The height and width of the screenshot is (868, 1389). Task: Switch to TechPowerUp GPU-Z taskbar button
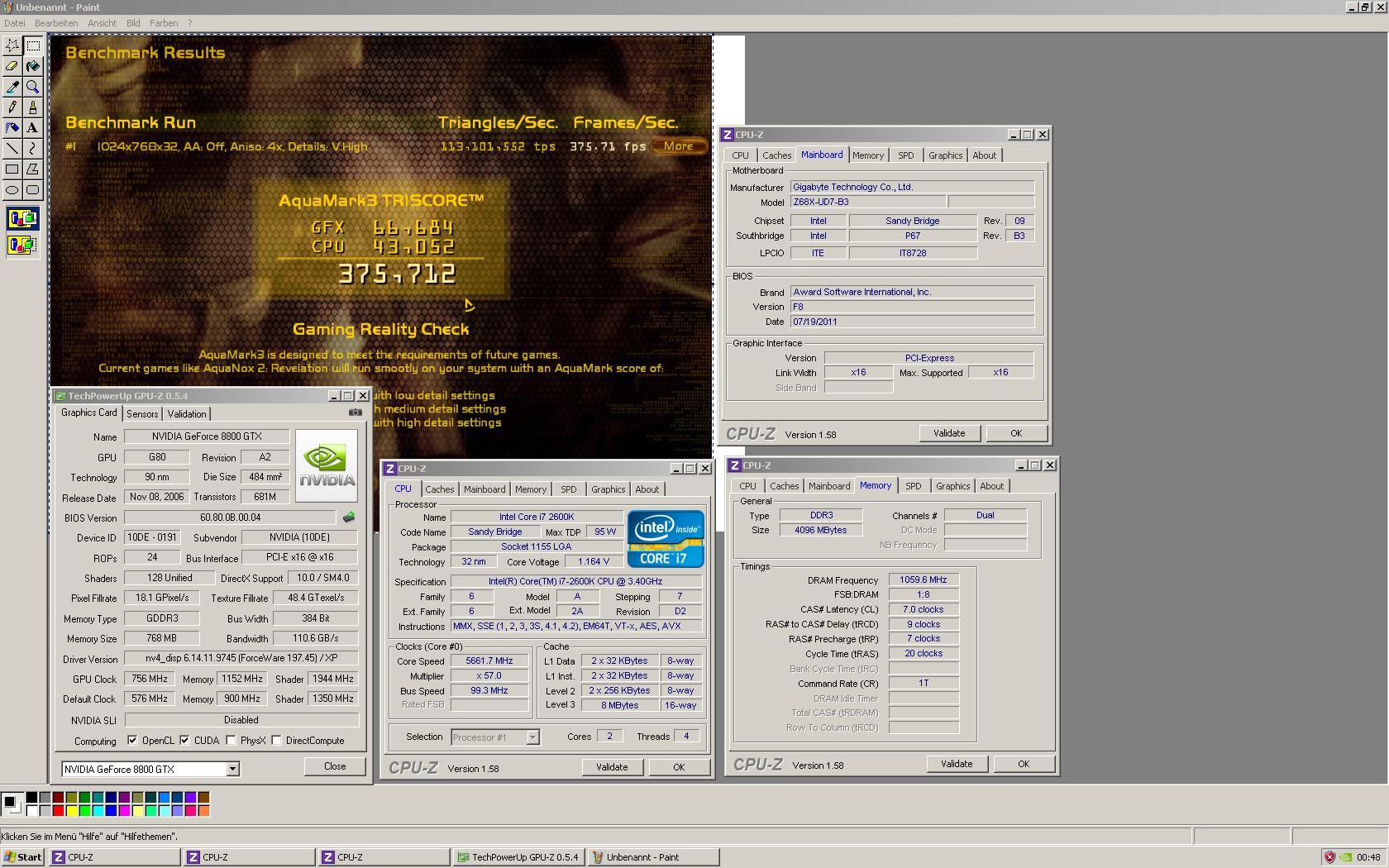518,857
